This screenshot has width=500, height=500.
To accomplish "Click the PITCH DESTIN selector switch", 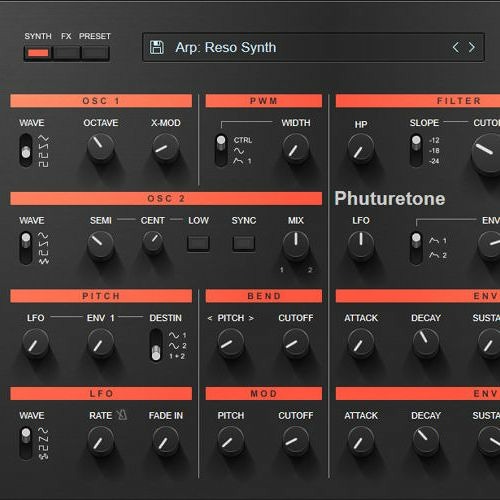I will [x=156, y=345].
